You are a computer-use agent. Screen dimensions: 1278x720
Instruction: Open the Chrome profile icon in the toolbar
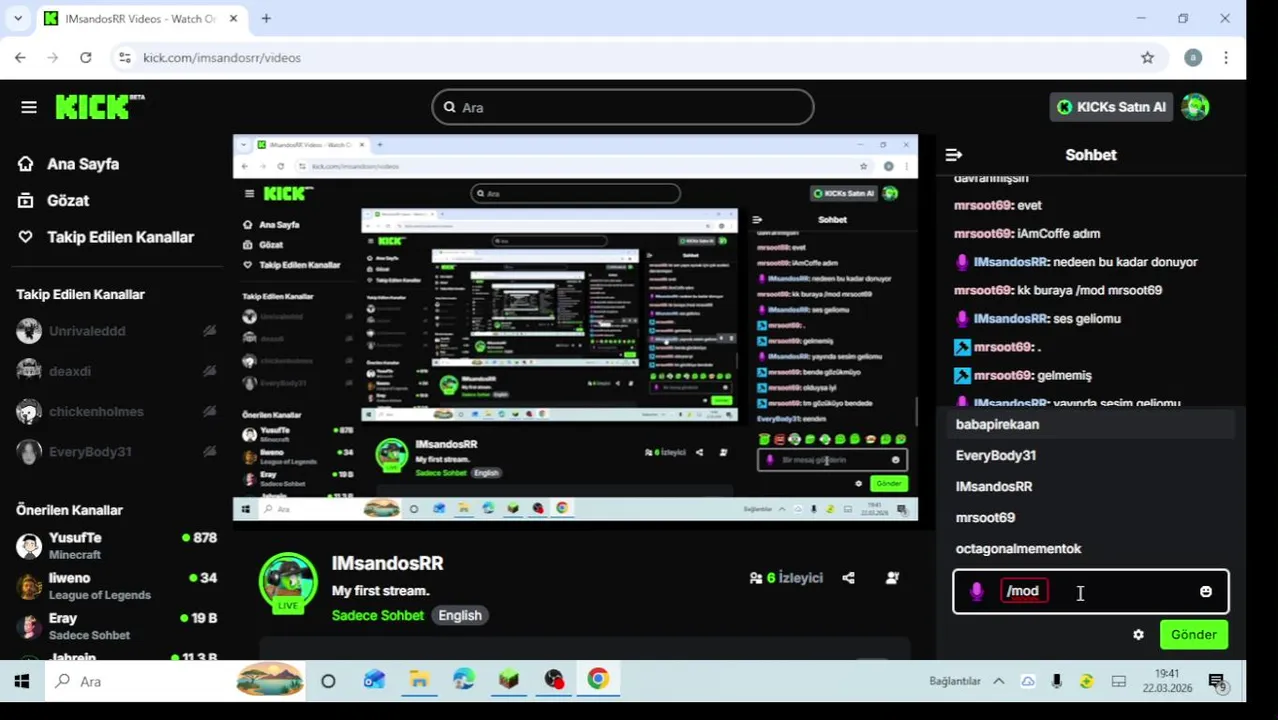click(x=1193, y=58)
